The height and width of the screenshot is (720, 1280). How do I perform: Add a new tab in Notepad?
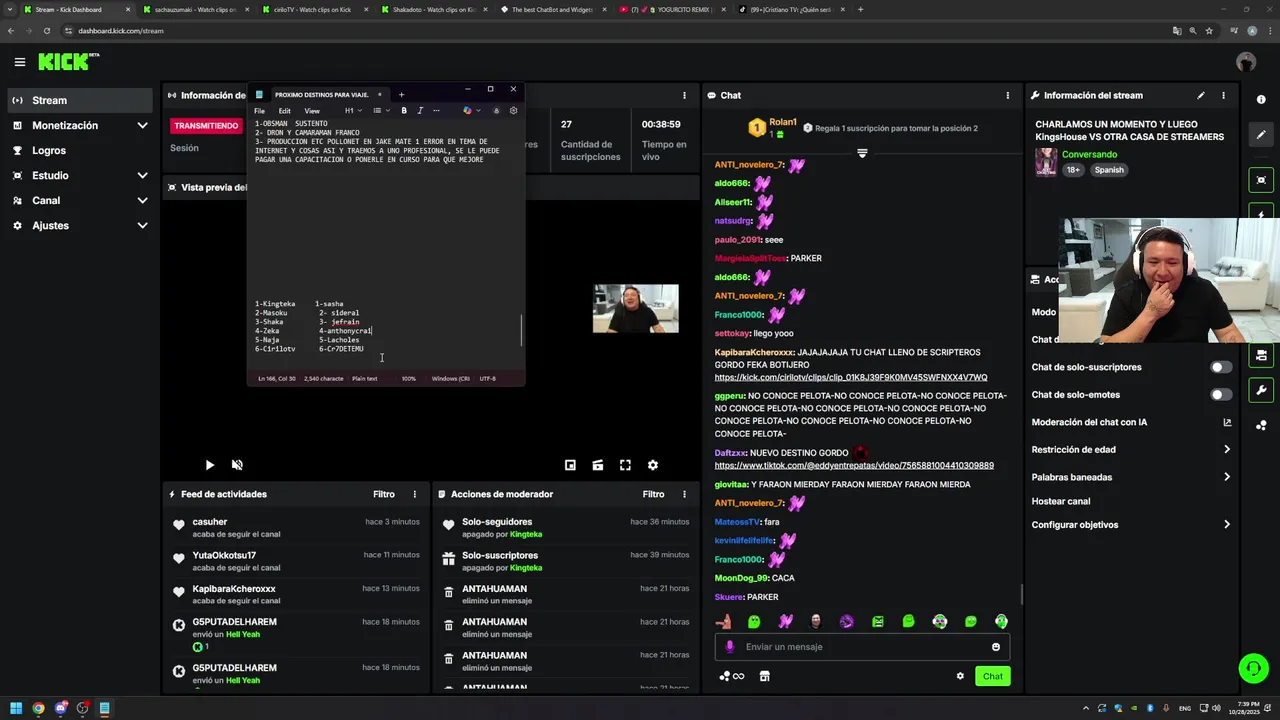401,95
